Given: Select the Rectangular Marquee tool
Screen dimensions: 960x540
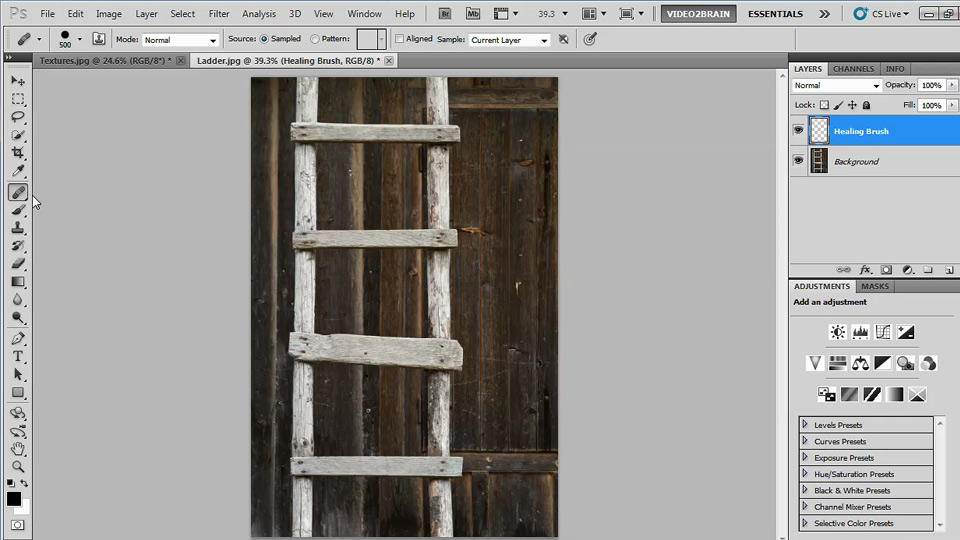Looking at the screenshot, I should pos(18,99).
